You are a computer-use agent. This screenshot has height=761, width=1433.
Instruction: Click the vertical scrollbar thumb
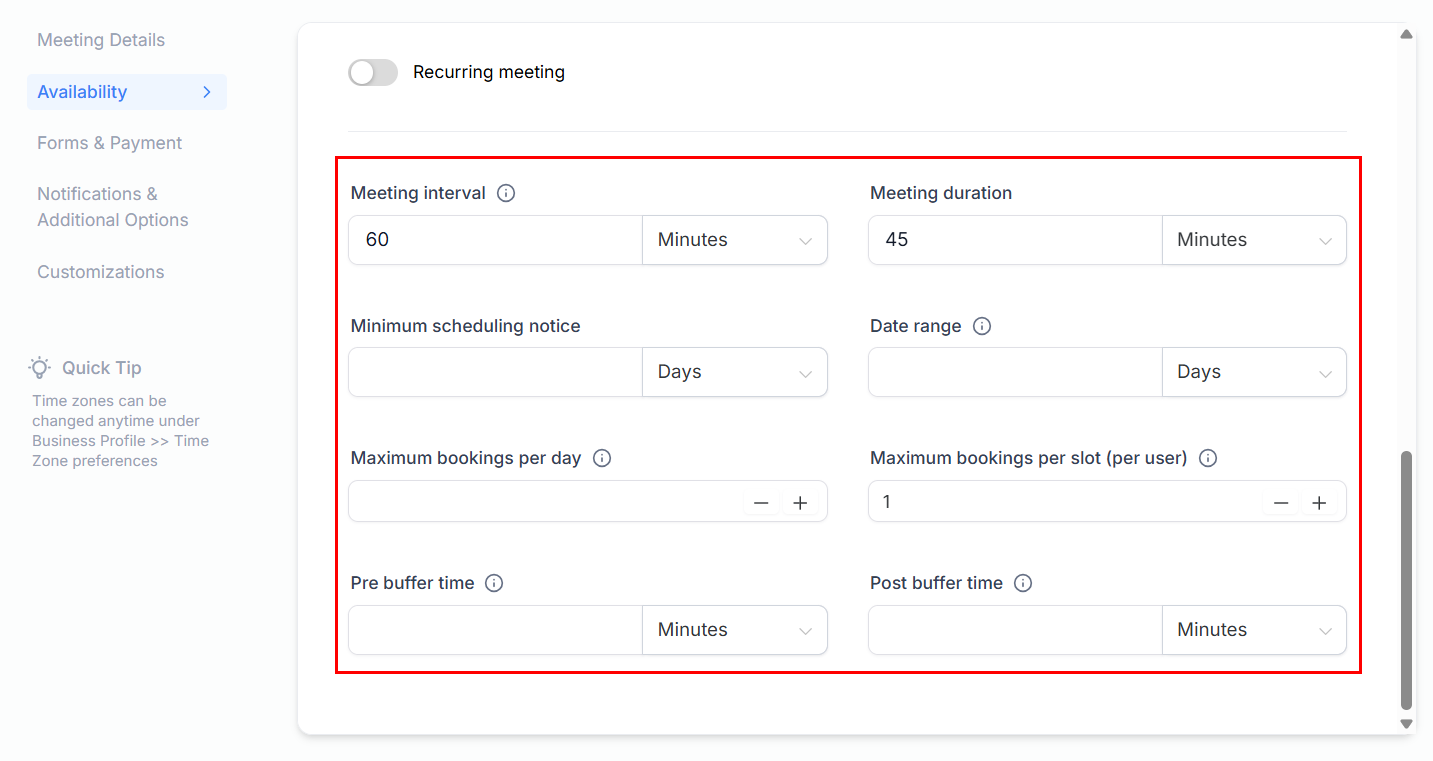1406,580
